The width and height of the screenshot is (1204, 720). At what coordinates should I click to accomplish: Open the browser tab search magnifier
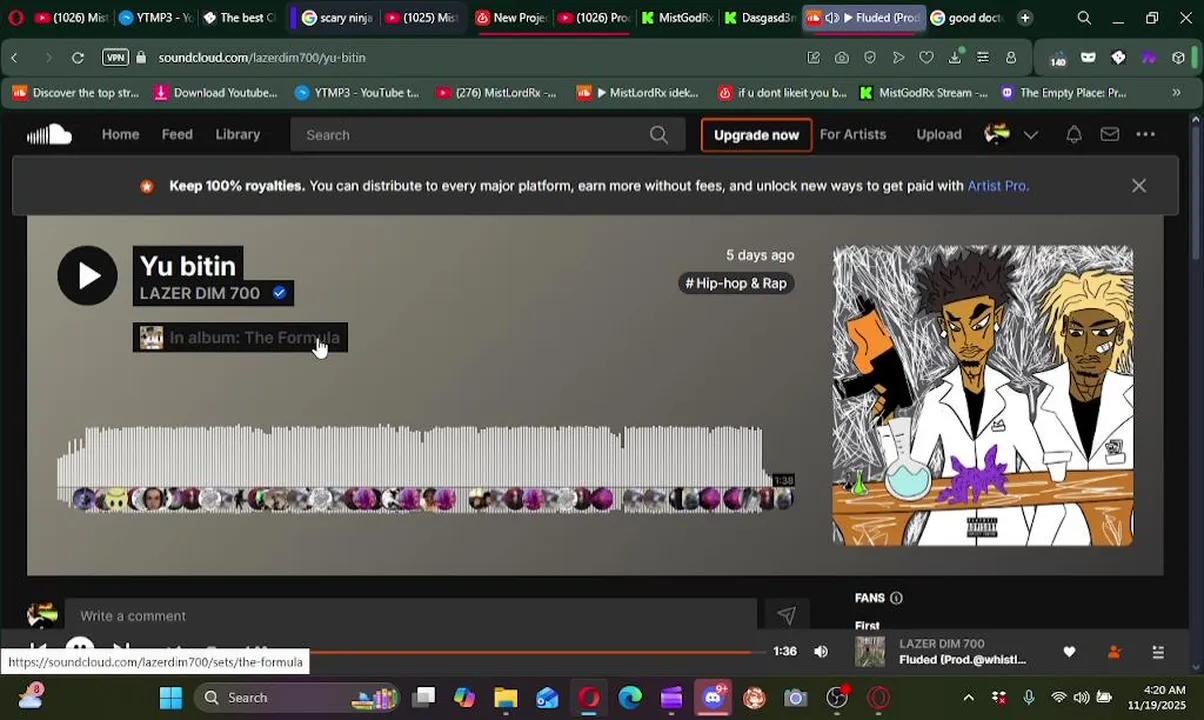coord(1084,18)
